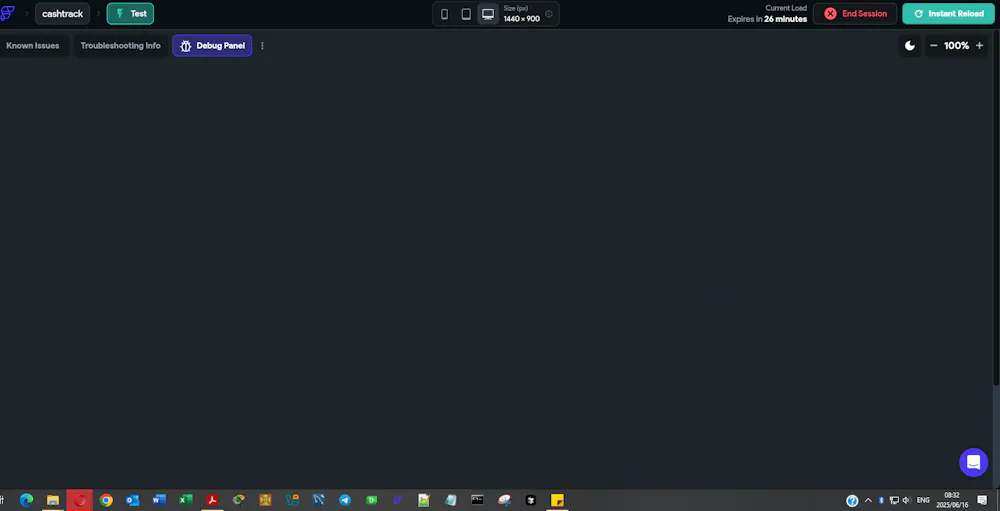Click the ENG language indicator
The image size is (1000, 511).
tap(923, 501)
